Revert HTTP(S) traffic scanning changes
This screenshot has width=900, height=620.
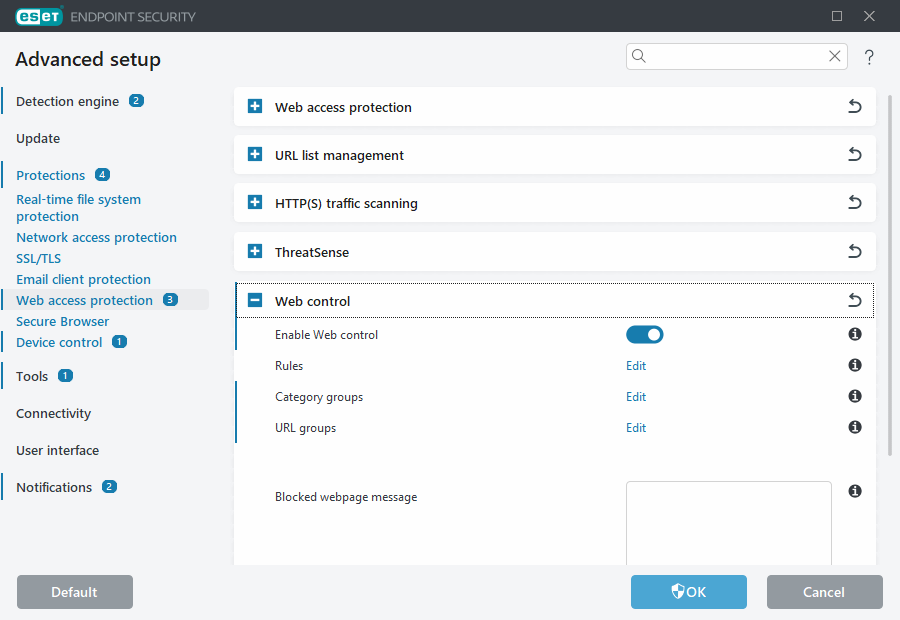[x=854, y=202]
